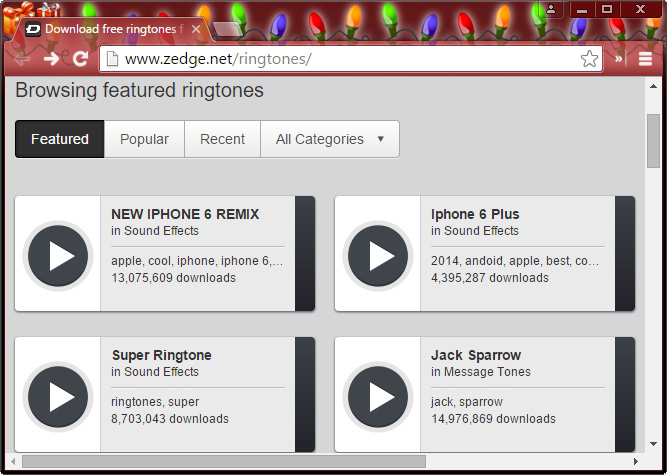The width and height of the screenshot is (667, 475).
Task: Select the Recent filter tab
Action: pyautogui.click(x=222, y=139)
